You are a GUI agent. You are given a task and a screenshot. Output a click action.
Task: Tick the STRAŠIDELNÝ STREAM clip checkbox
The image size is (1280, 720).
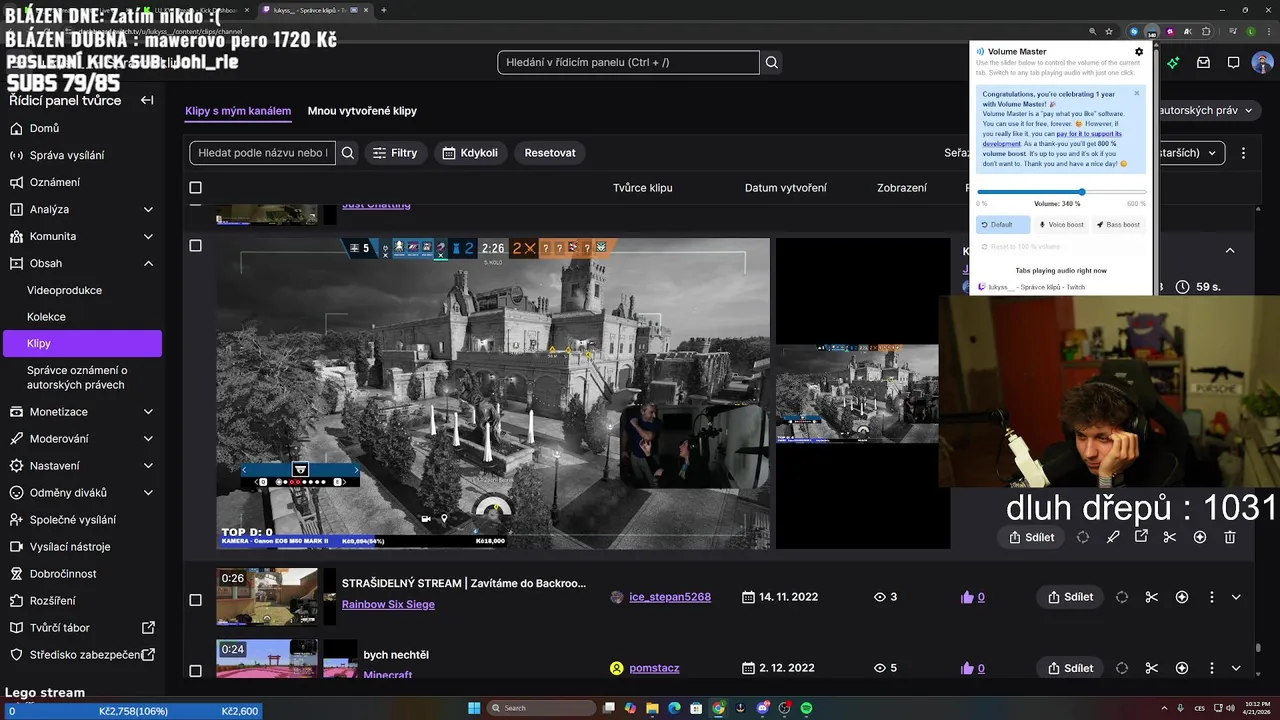pos(195,599)
